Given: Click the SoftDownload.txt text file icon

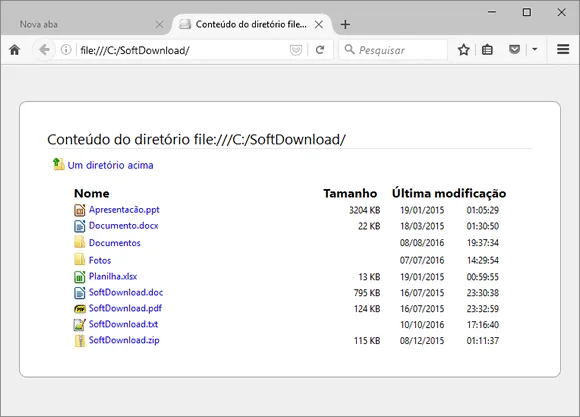Looking at the screenshot, I should tap(79, 324).
